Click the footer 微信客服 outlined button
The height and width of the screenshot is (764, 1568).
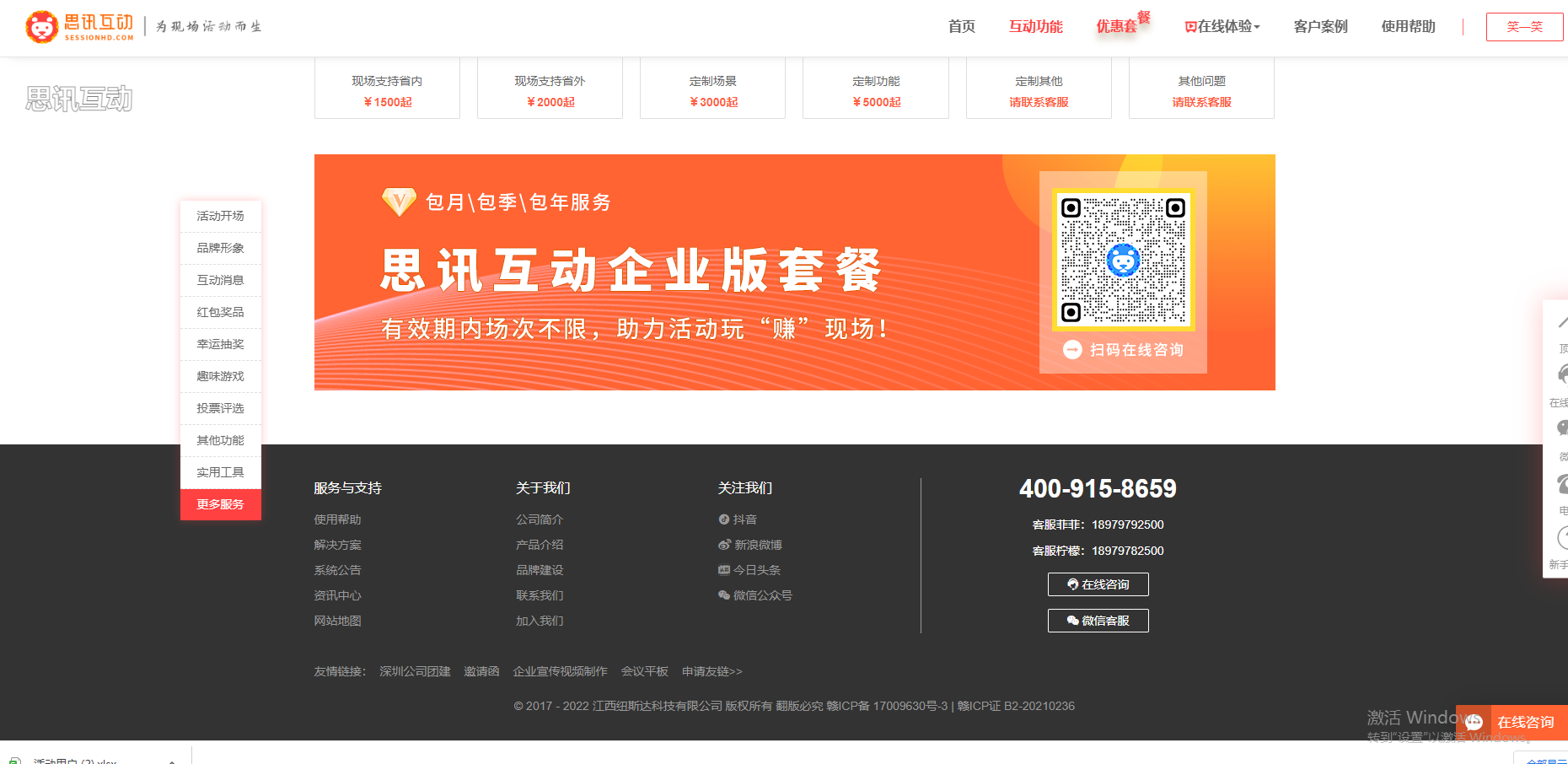[x=1098, y=621]
